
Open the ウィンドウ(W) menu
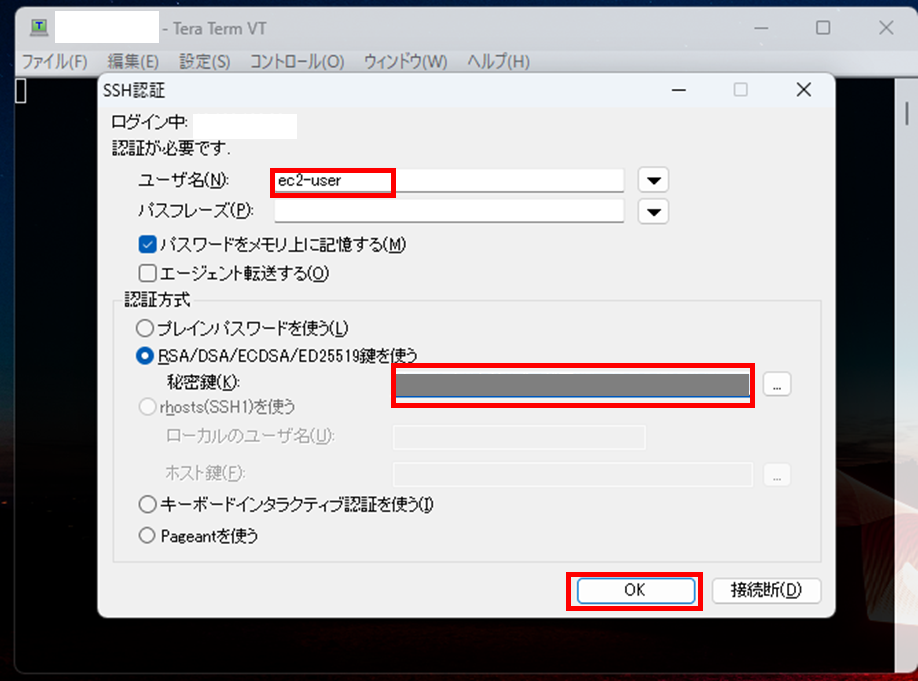(405, 61)
